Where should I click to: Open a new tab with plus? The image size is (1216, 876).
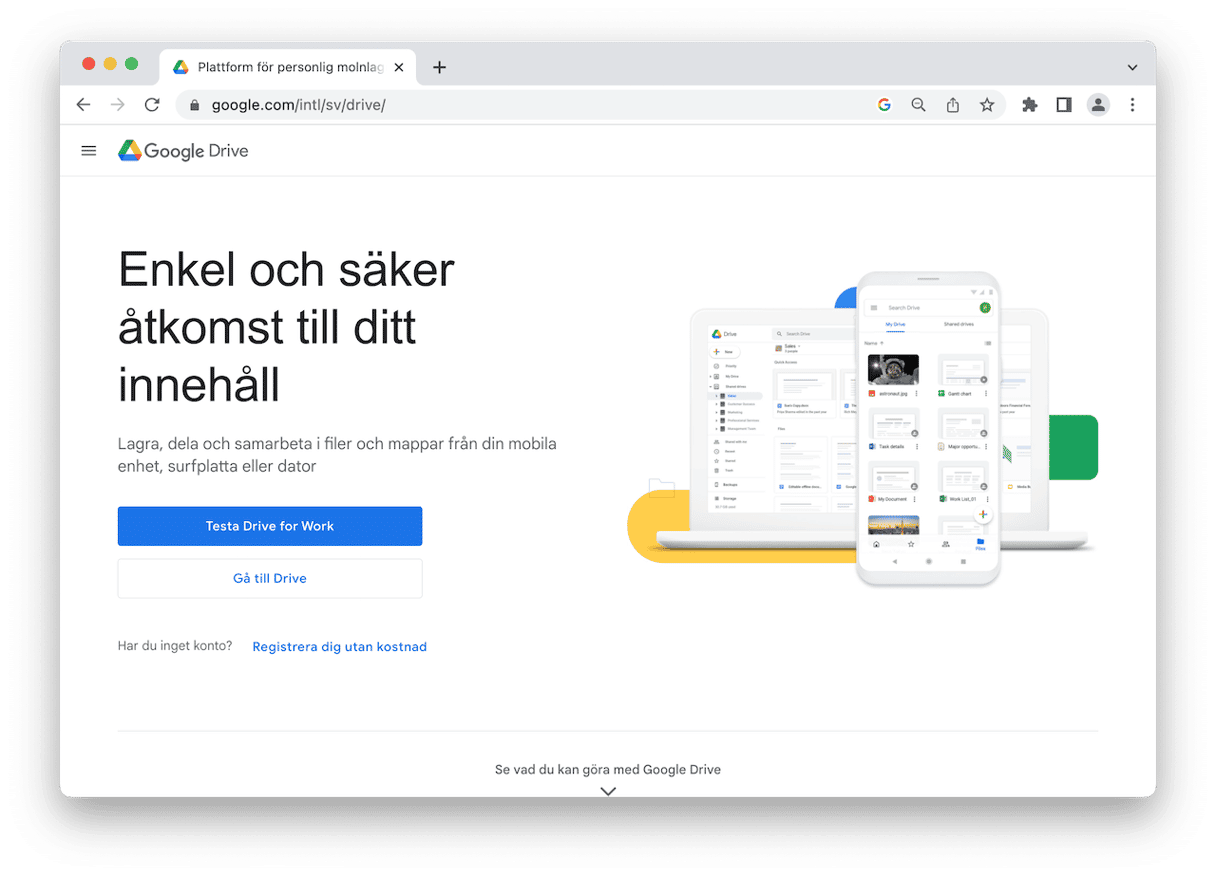tap(439, 67)
